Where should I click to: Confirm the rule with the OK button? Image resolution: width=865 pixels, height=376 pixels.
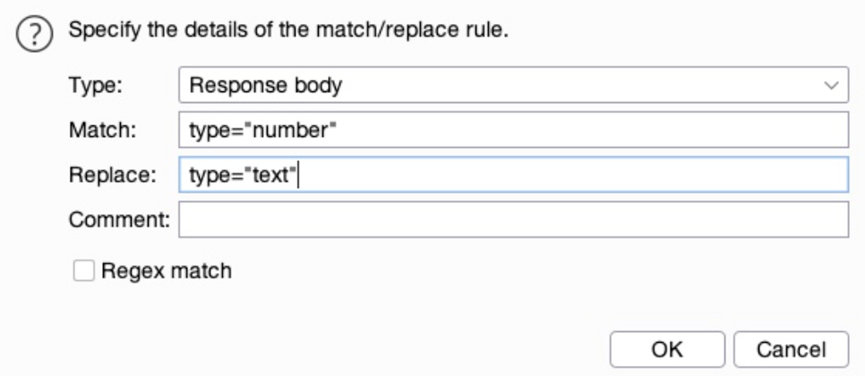667,350
